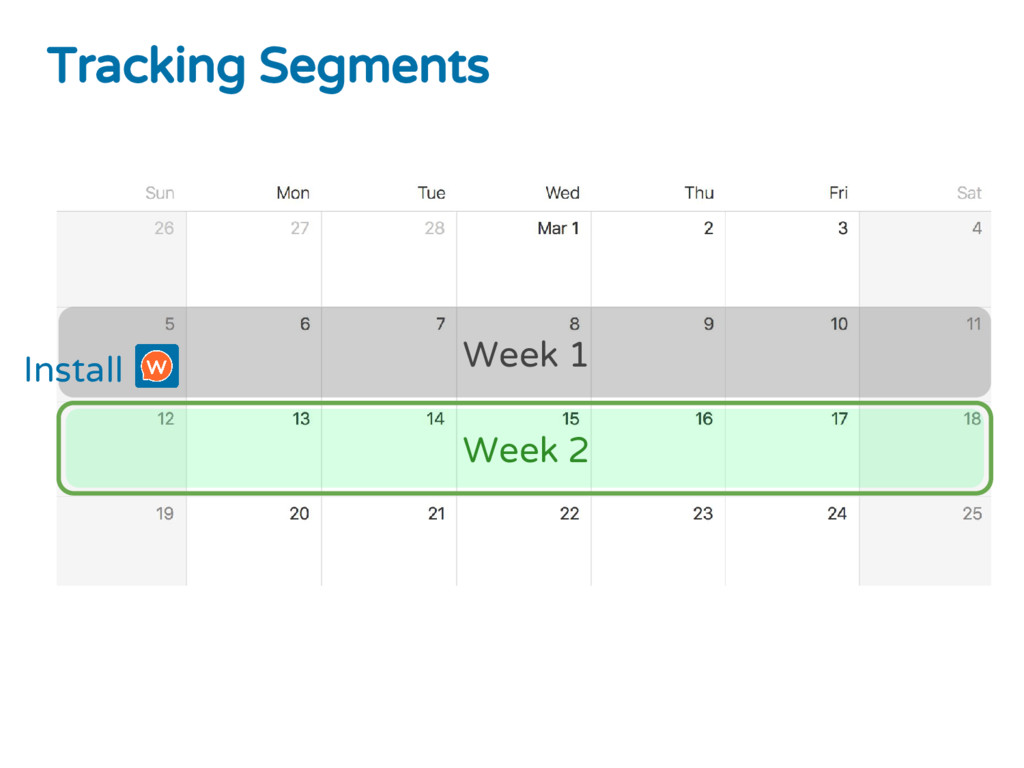Select day 10 in the gray segment
Viewport: 1024px width, 768px height.
[x=839, y=323]
